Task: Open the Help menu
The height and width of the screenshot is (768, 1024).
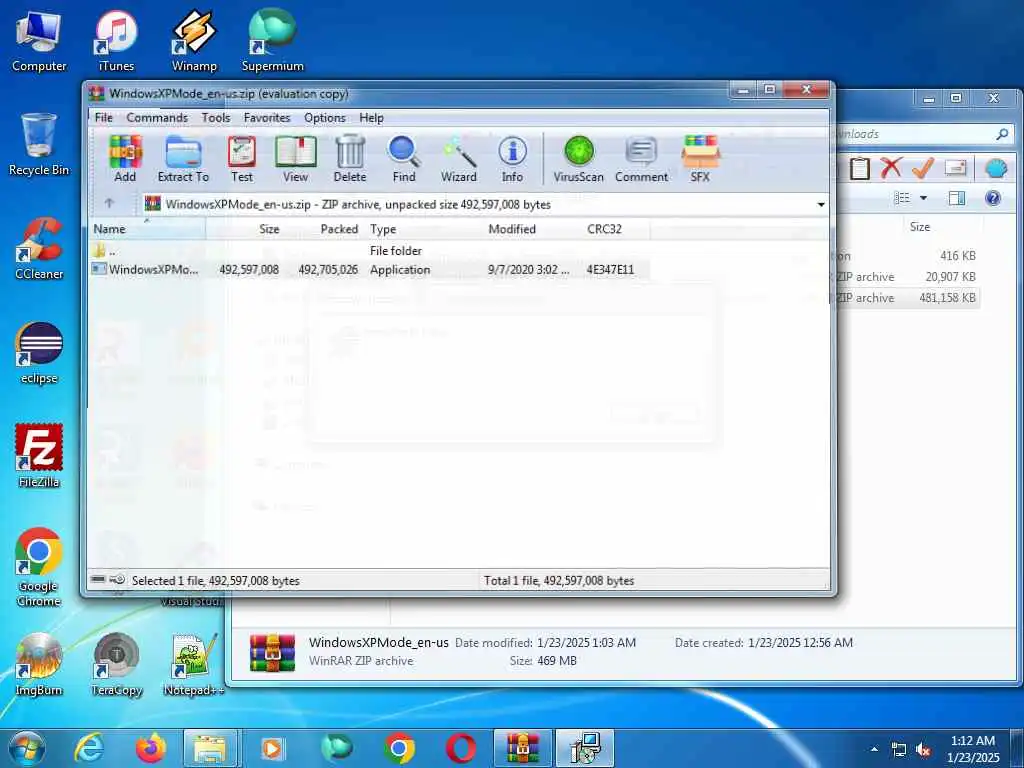Action: [371, 118]
